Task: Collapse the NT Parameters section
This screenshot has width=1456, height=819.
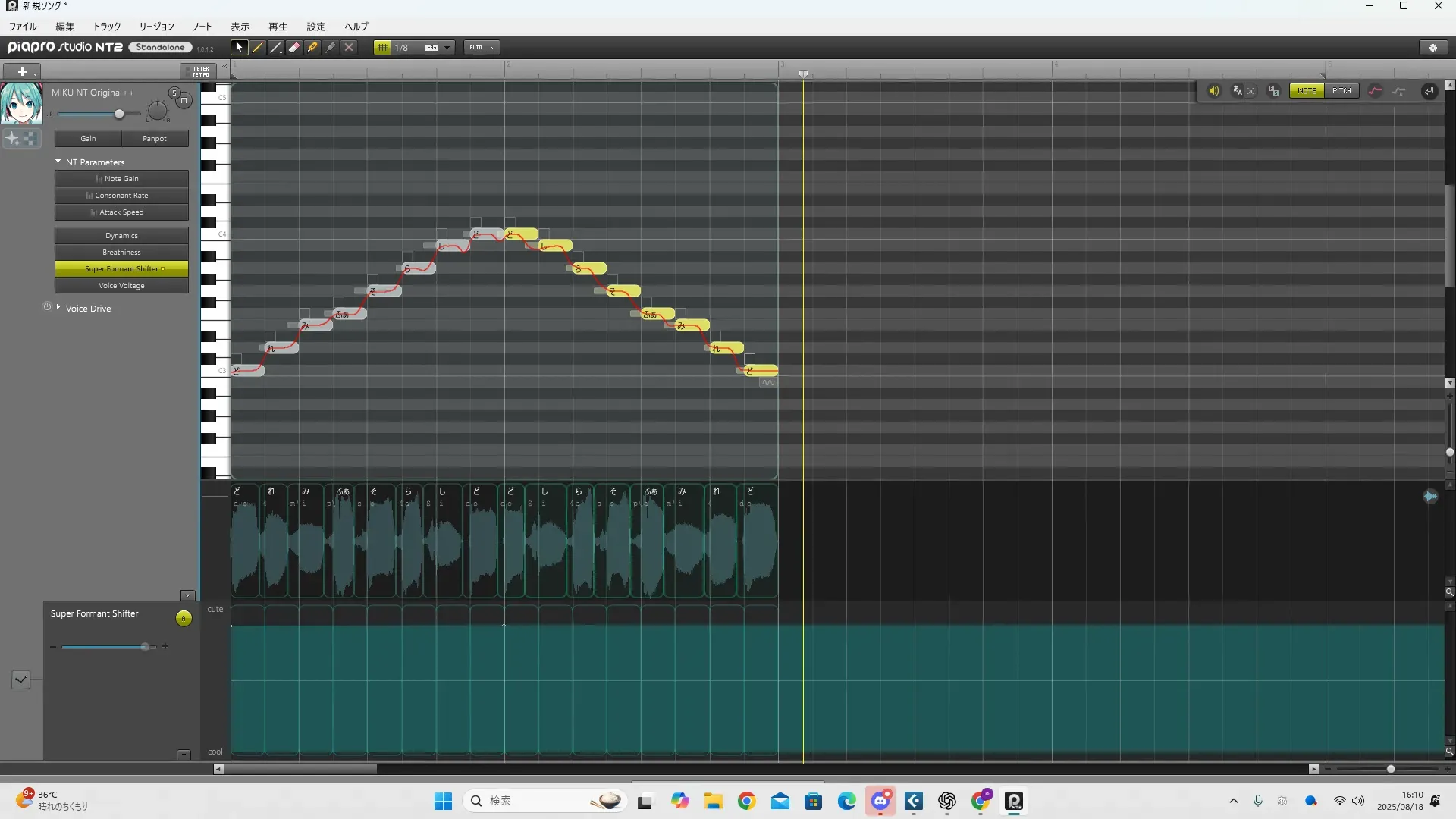Action: [58, 162]
